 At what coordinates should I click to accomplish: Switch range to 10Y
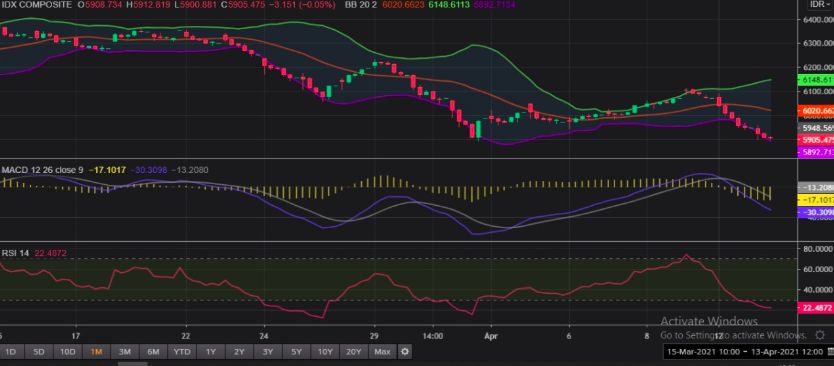click(x=325, y=352)
